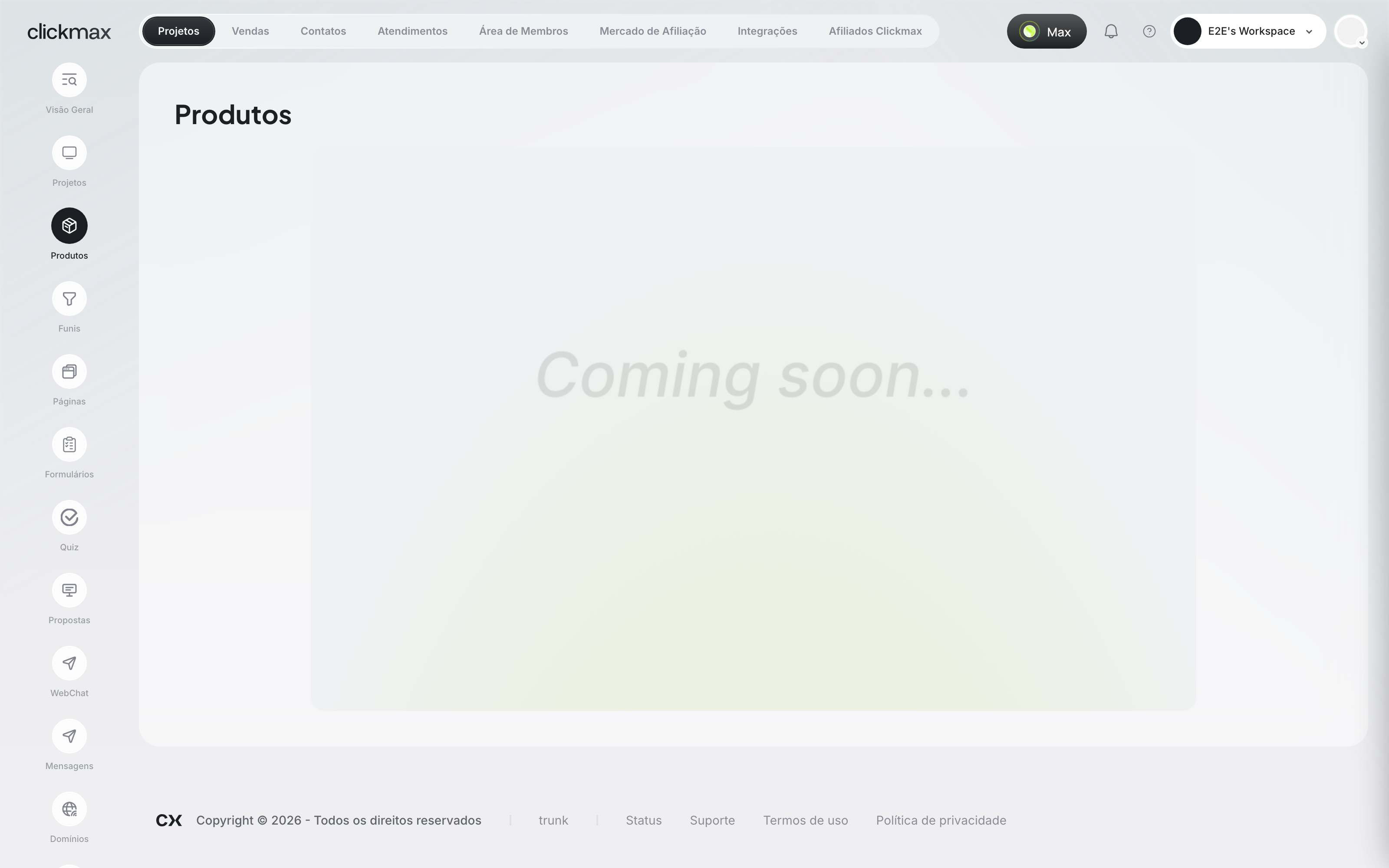
Task: Open Visão Geral overview icon in sidebar
Action: coord(69,80)
